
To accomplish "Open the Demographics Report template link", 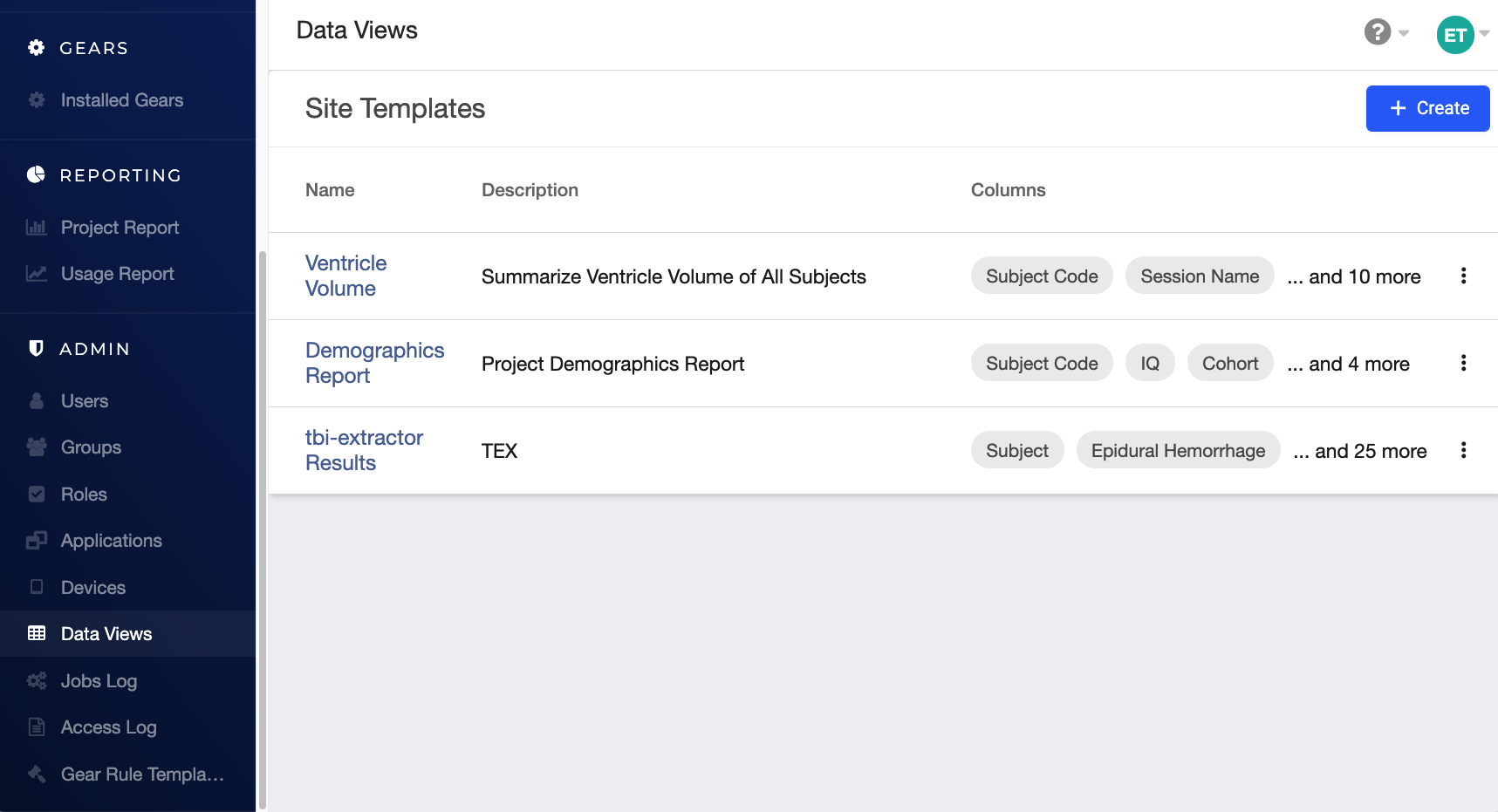I will coord(375,363).
